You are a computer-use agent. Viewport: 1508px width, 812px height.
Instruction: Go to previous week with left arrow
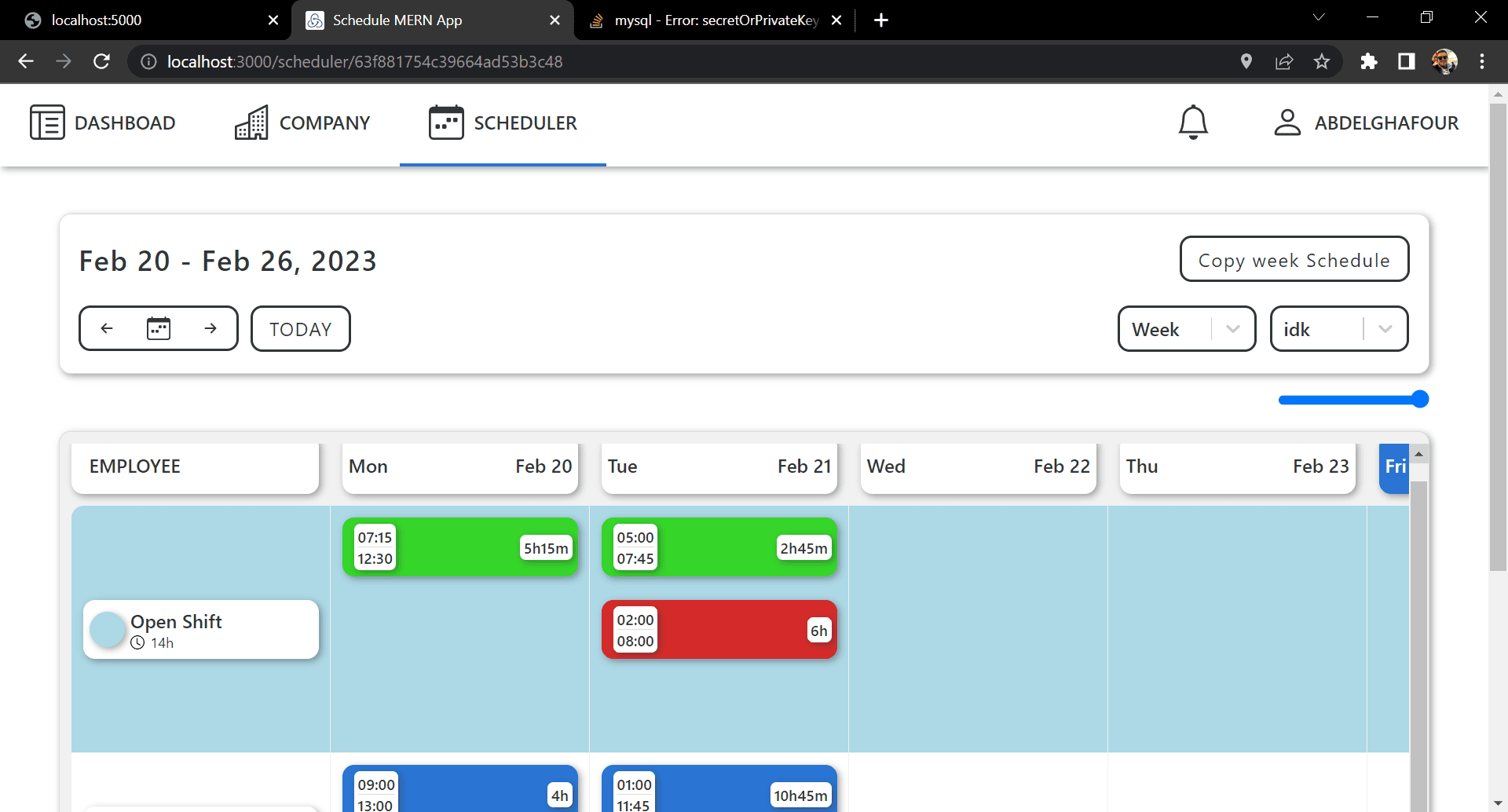tap(107, 328)
